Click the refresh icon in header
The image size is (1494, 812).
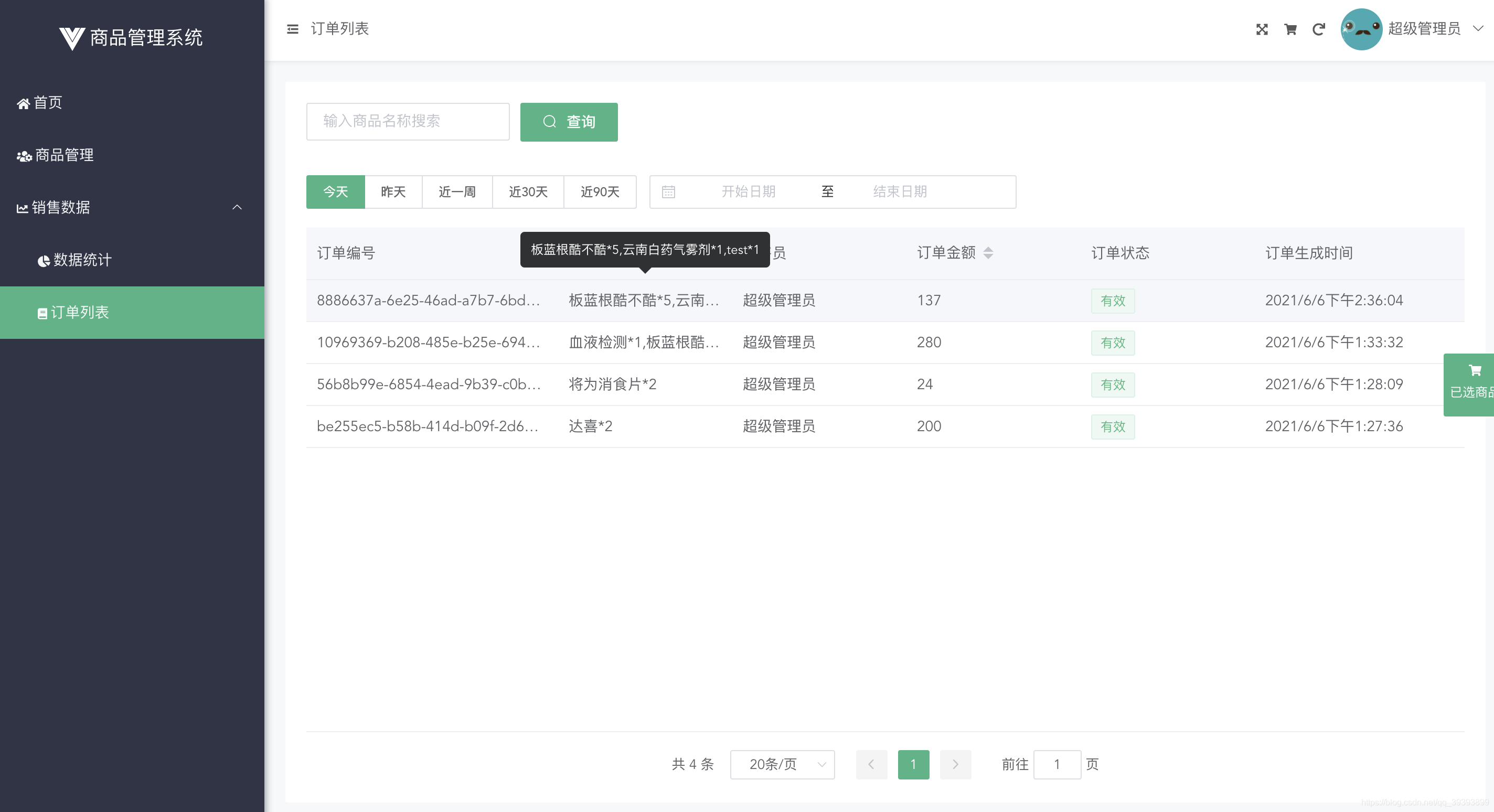1318,29
